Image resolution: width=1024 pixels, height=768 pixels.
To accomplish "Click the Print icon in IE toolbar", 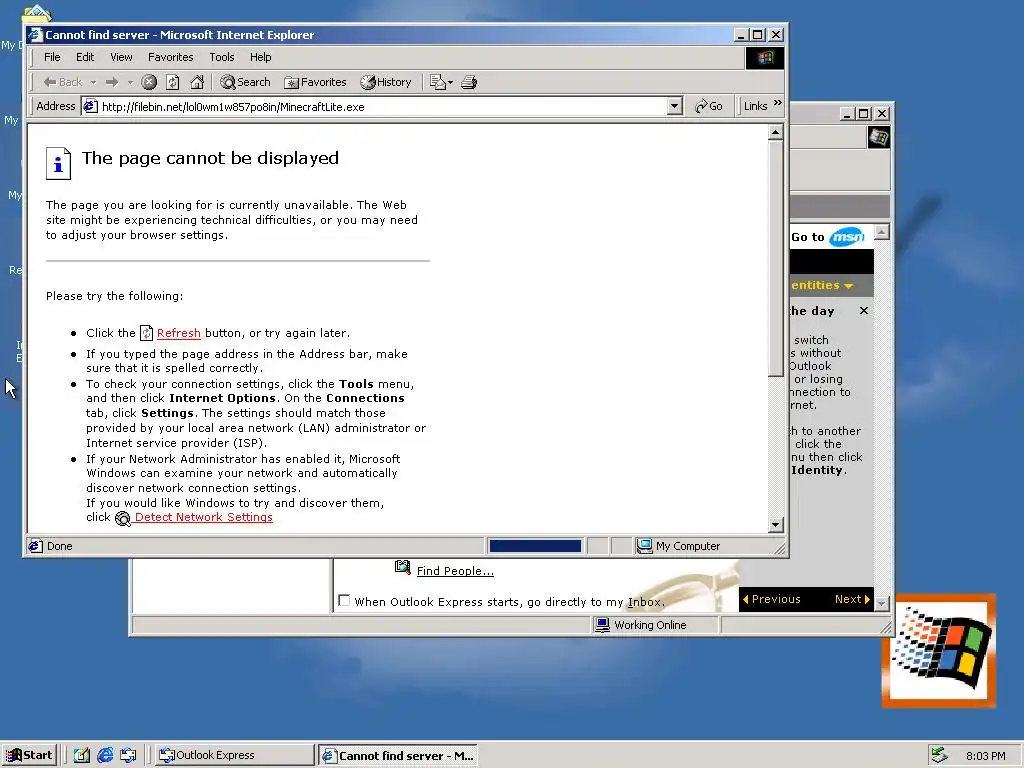I will [469, 82].
